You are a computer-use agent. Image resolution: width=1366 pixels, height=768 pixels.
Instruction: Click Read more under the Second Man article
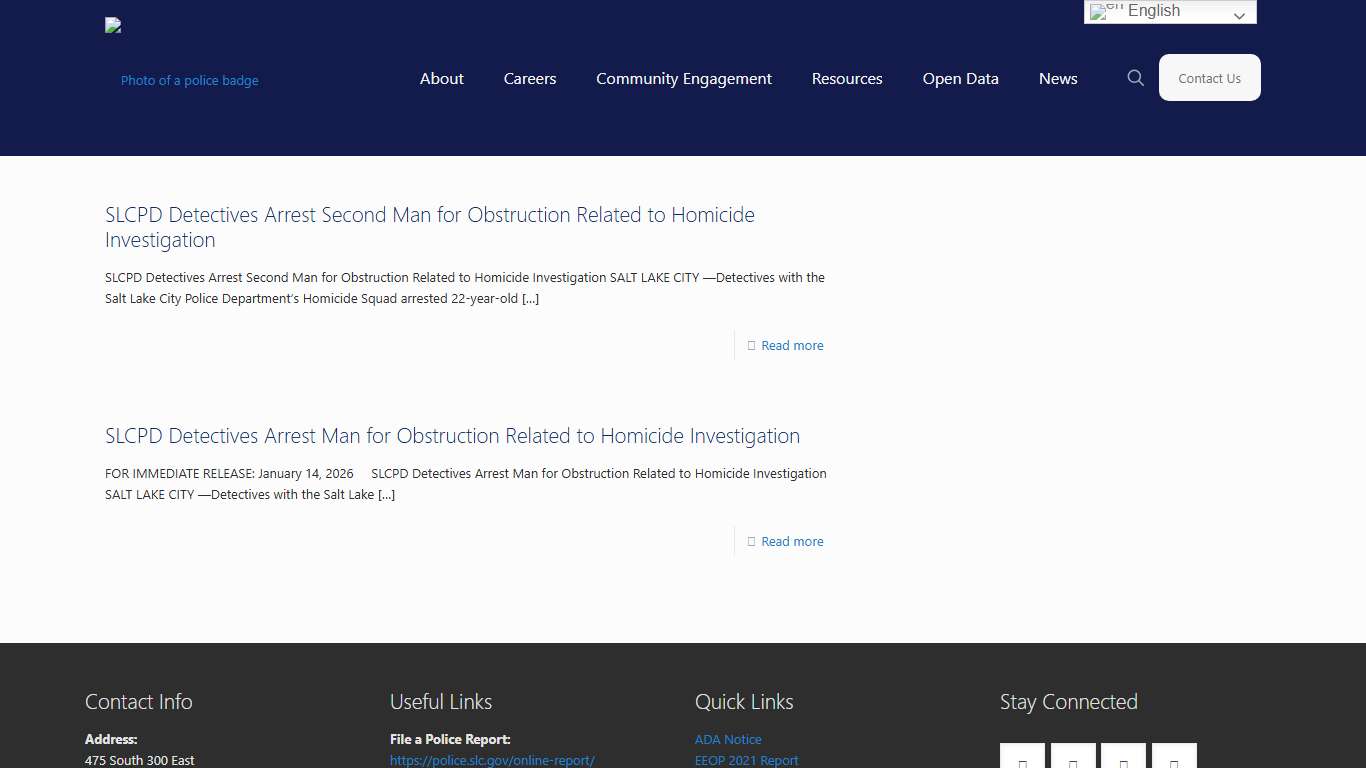tap(792, 346)
